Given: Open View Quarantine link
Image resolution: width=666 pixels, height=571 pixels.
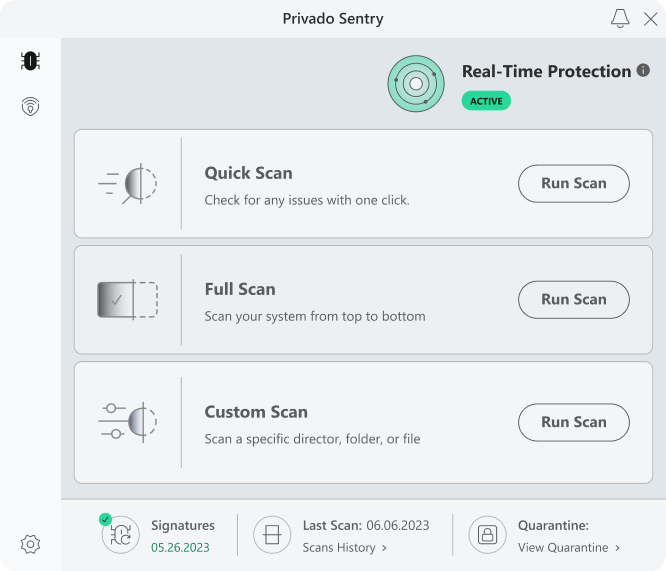Looking at the screenshot, I should pyautogui.click(x=568, y=548).
